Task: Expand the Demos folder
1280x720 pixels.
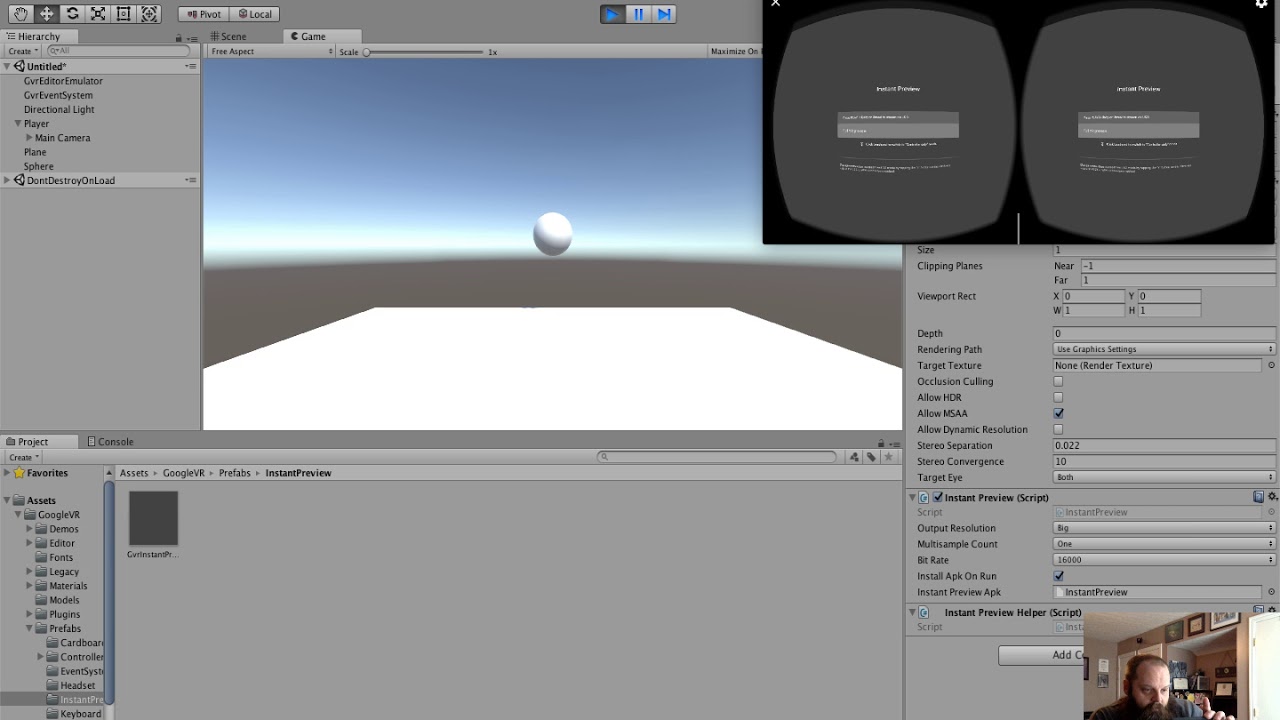Action: coord(30,529)
